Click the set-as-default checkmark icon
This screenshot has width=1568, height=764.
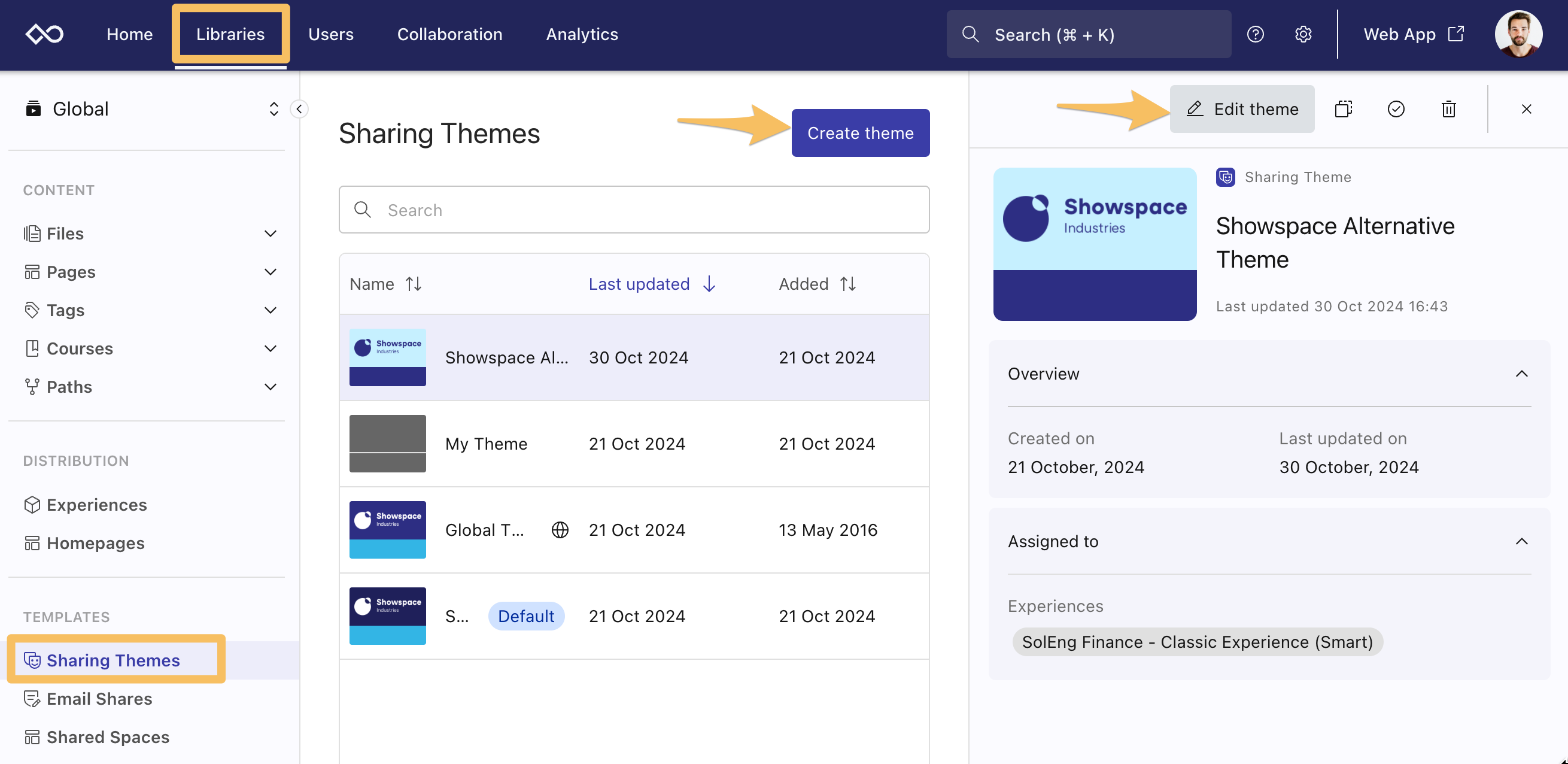point(1396,109)
